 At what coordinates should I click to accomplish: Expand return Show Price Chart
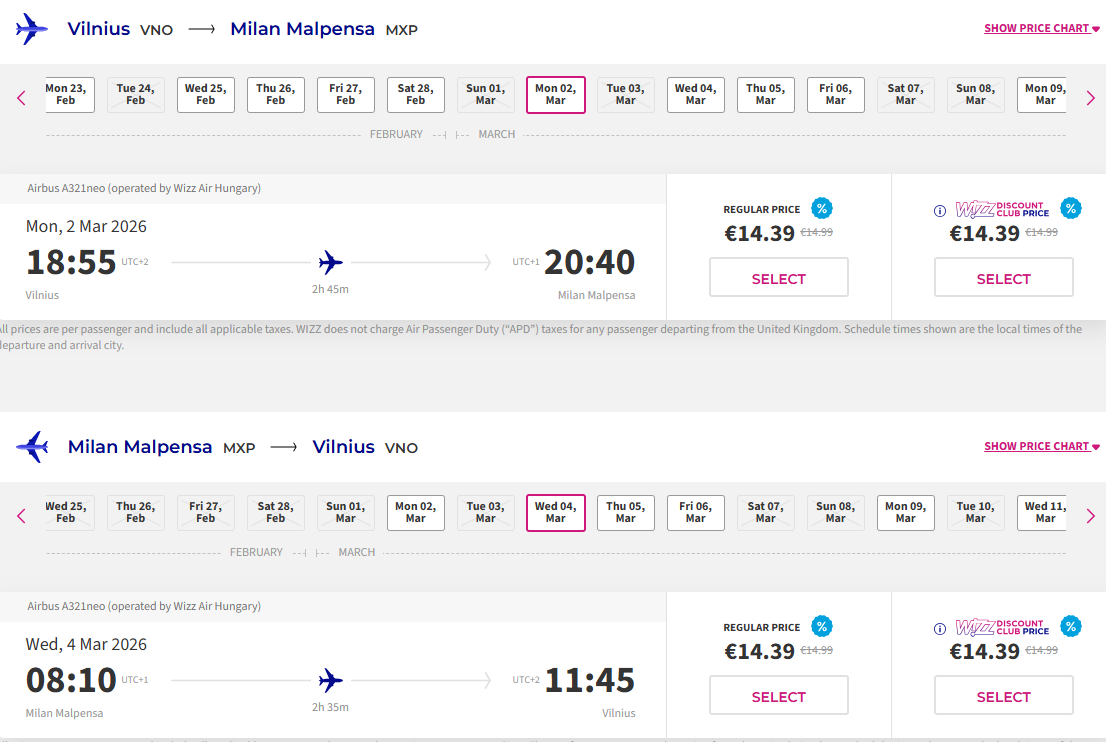[x=1041, y=446]
